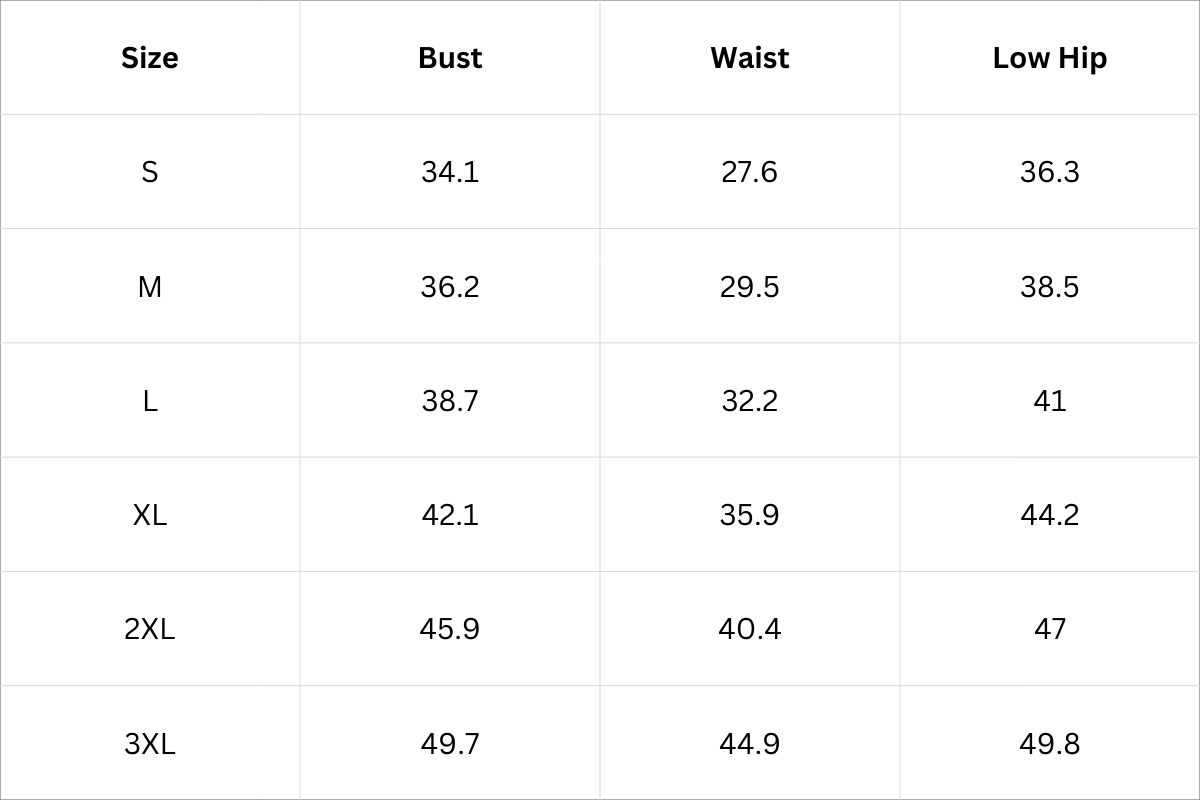This screenshot has width=1200, height=800.
Task: Click the S size row label
Action: coord(150,172)
